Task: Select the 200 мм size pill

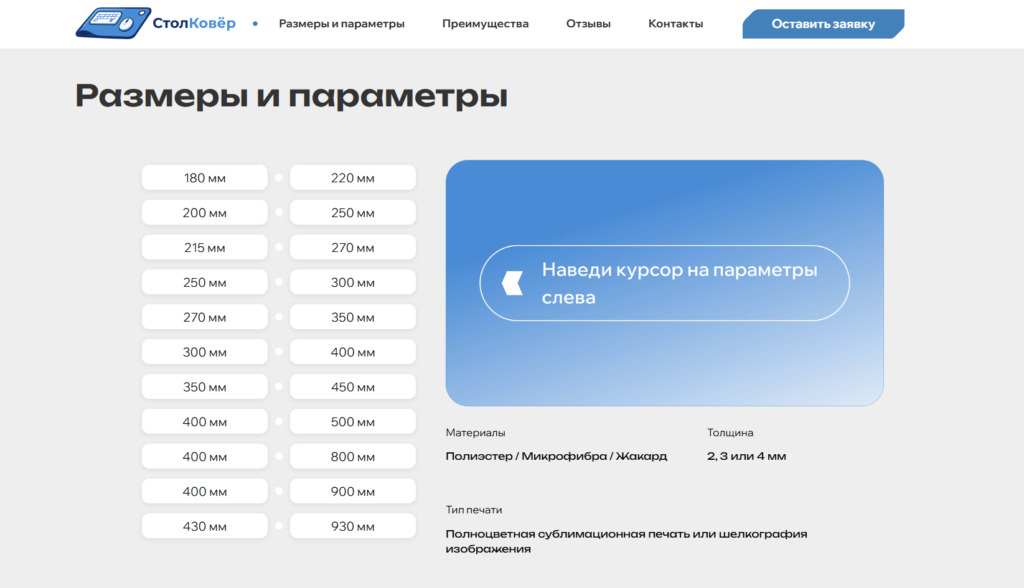Action: (x=204, y=212)
